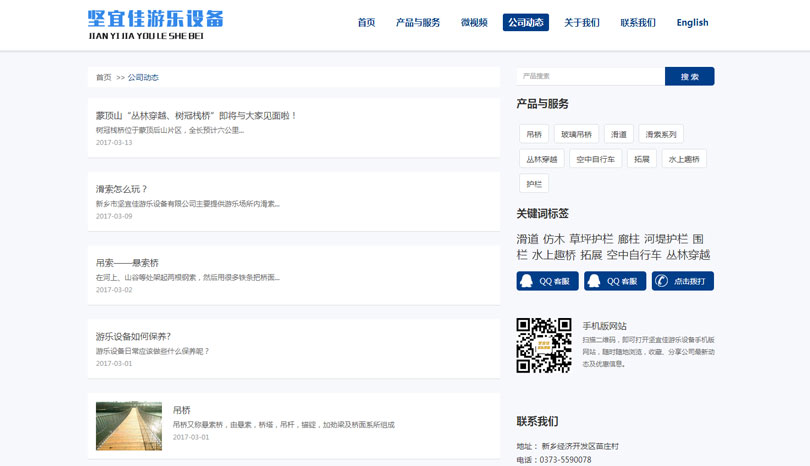Click the leftmost QQ 客服 penguin button

coord(547,281)
